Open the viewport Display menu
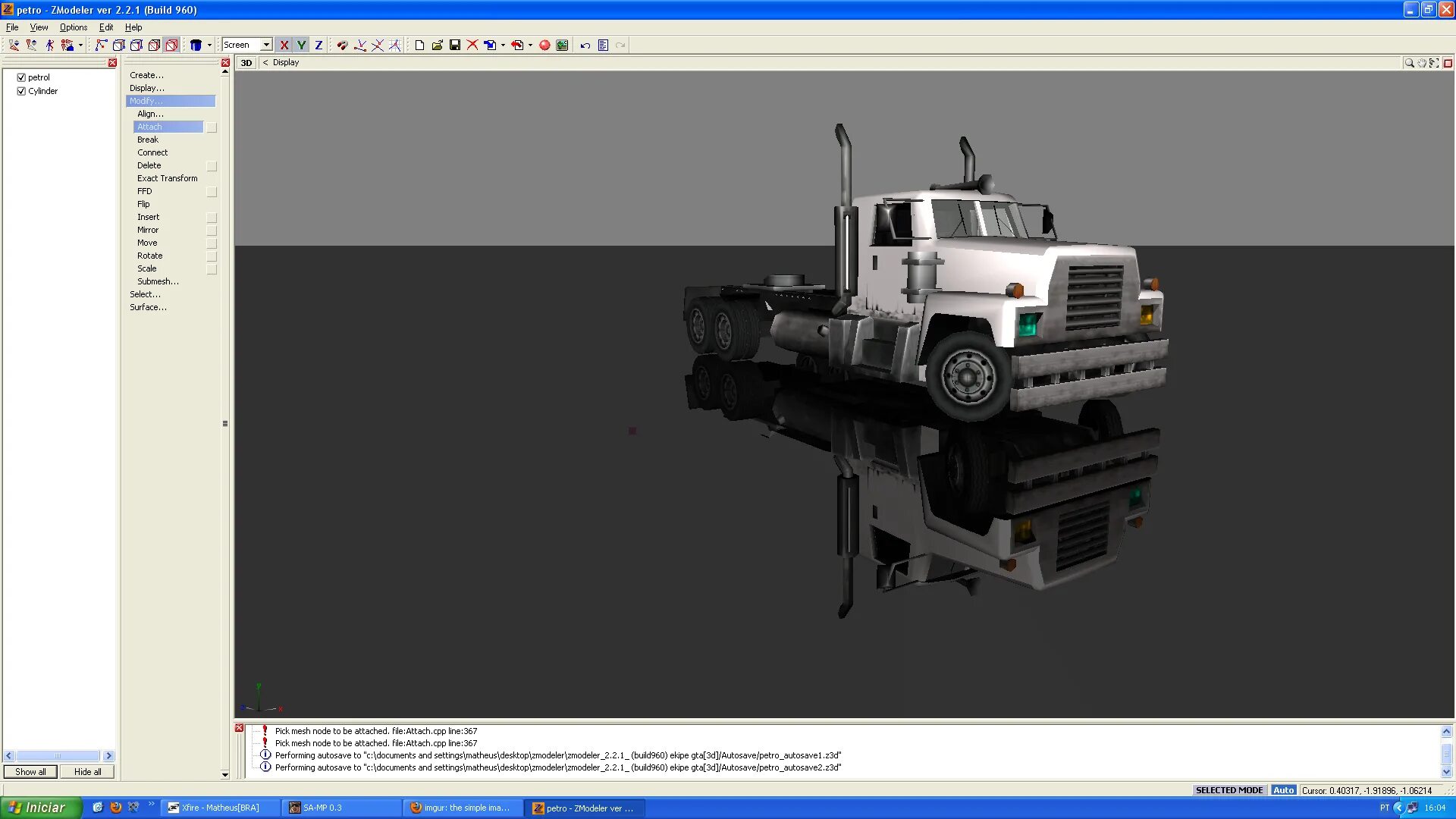Viewport: 1456px width, 819px height. (x=286, y=63)
